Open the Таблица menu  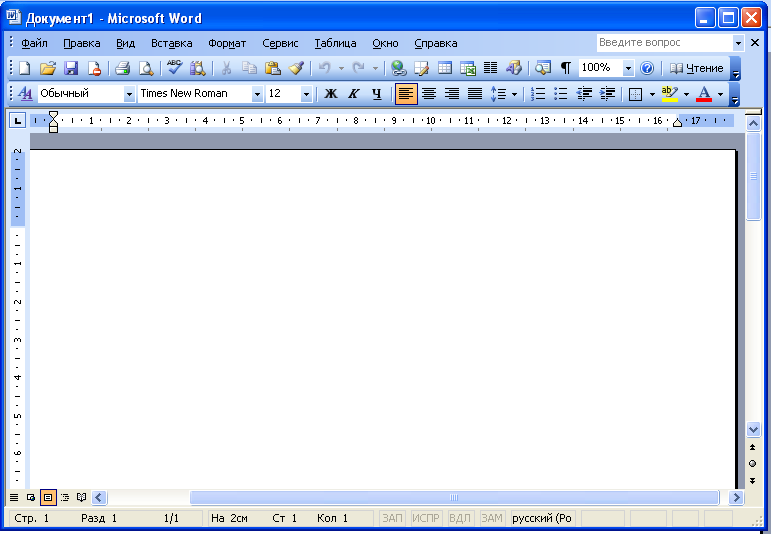[x=335, y=43]
